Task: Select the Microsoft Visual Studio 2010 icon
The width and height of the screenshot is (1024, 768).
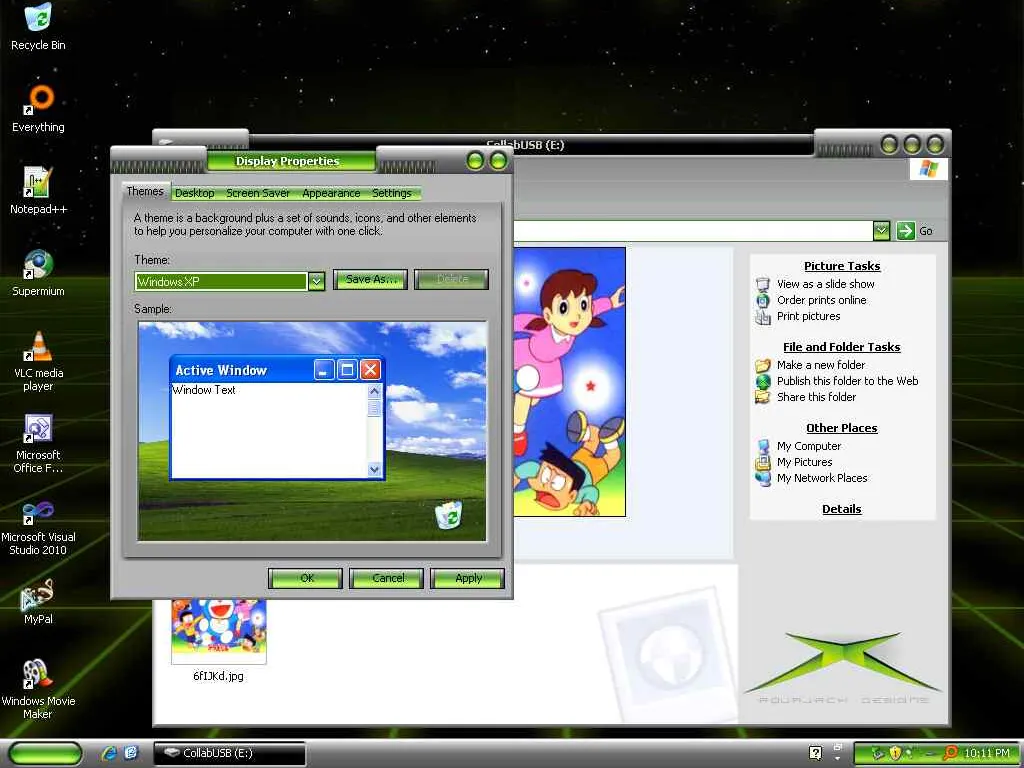Action: (38, 527)
